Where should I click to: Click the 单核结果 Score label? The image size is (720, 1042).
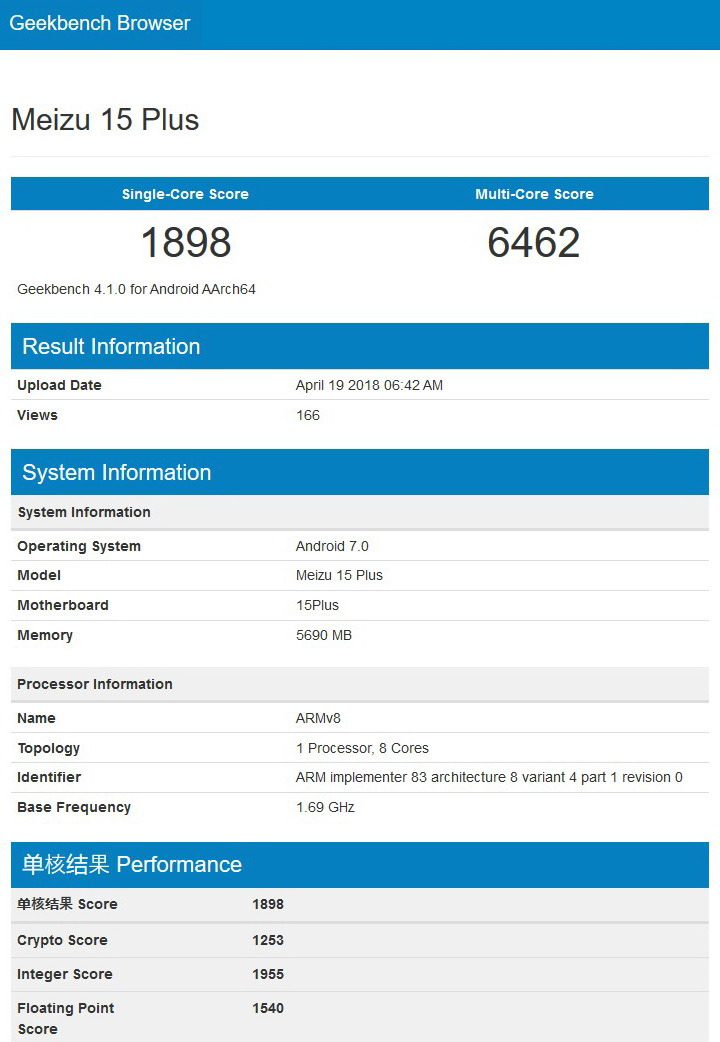click(x=67, y=904)
